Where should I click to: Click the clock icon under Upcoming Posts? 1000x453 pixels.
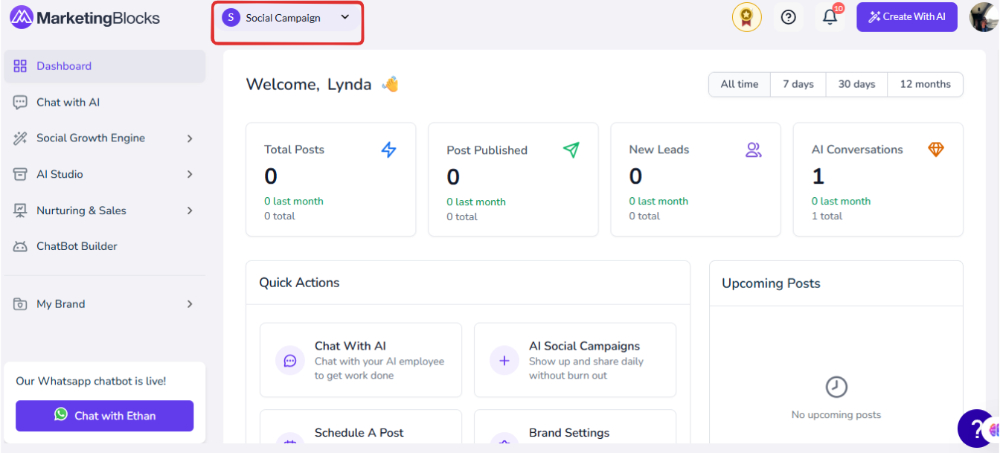click(x=836, y=387)
